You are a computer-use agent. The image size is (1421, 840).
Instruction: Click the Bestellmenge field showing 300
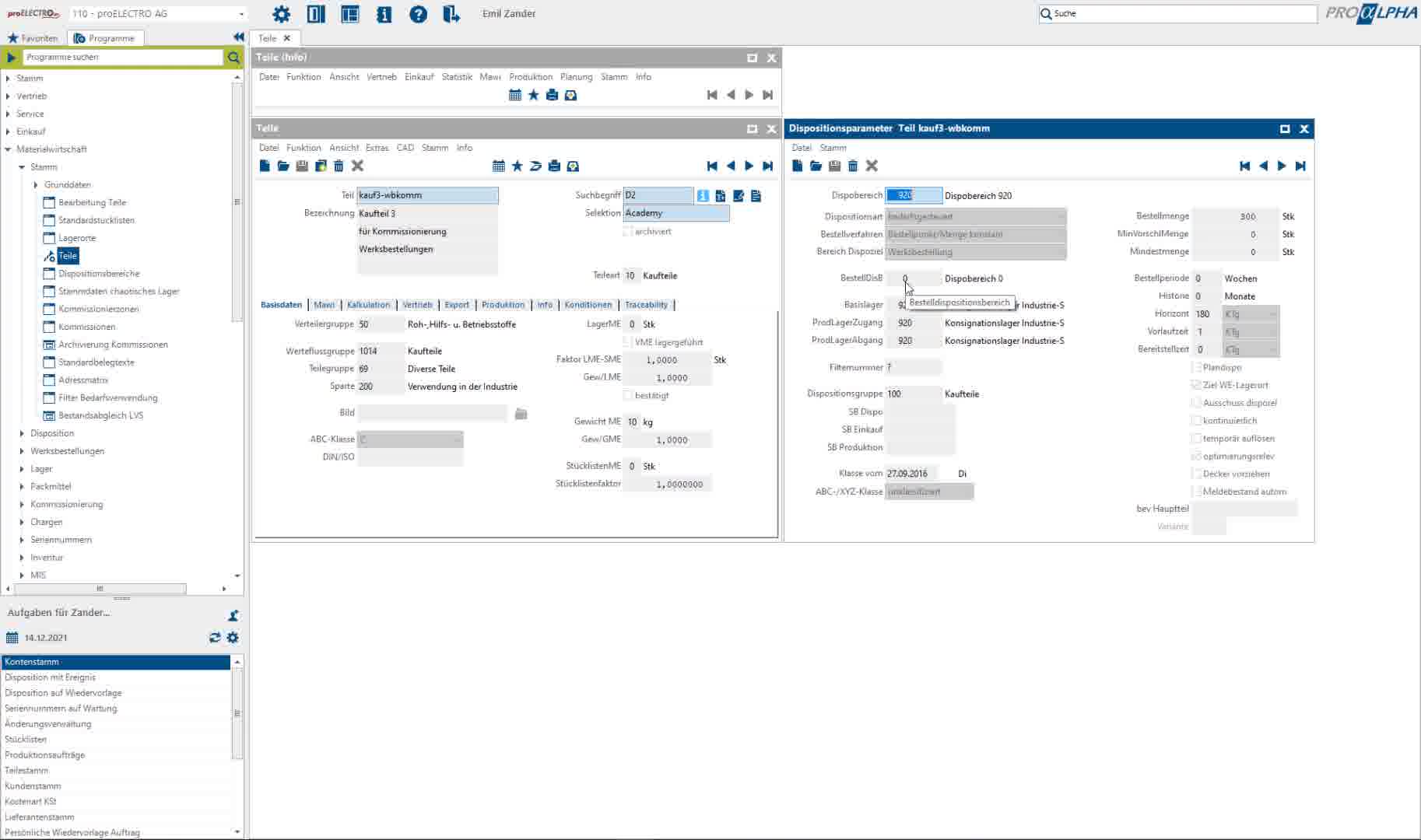point(1235,217)
